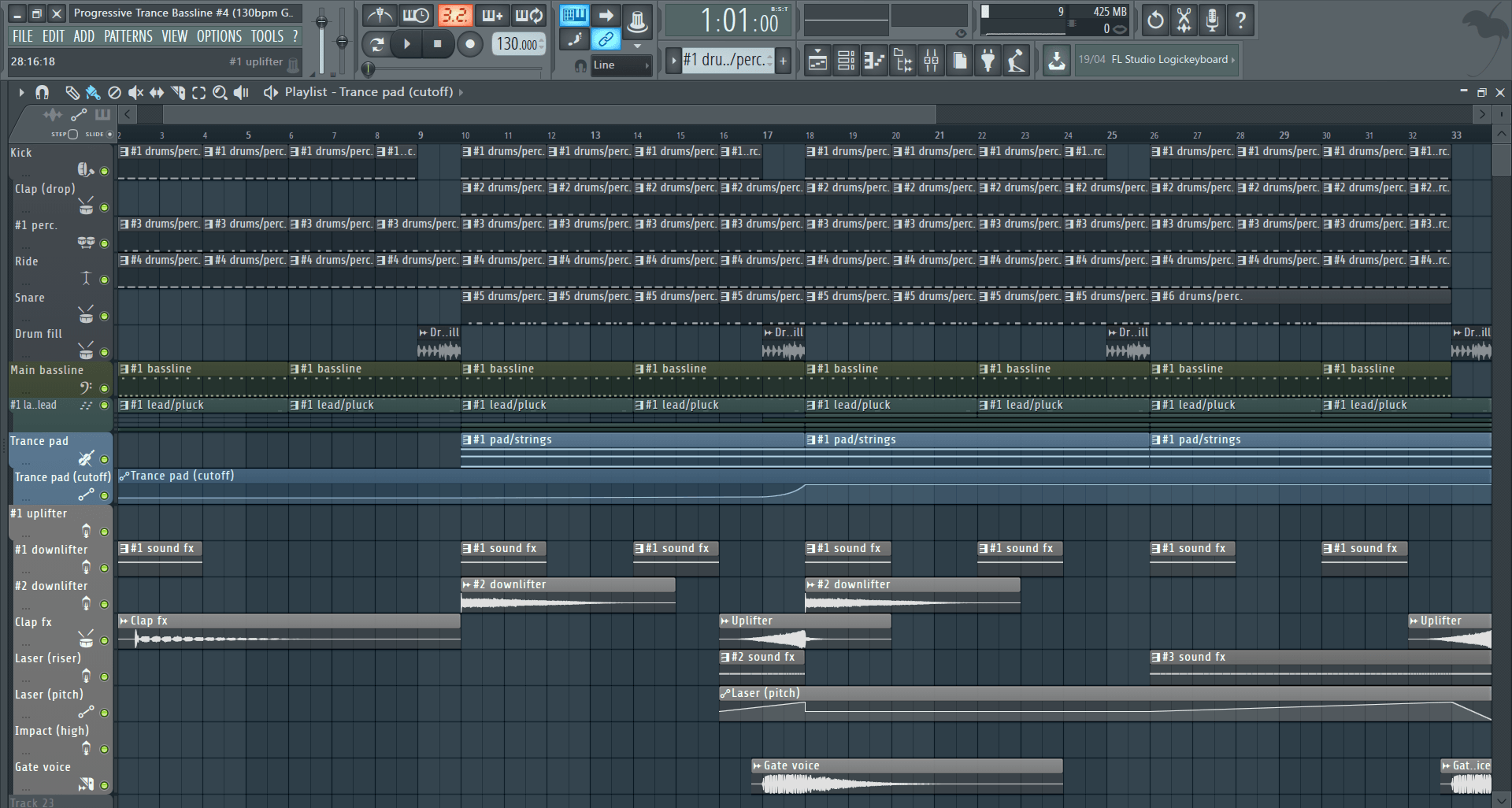Open the Line snap mode selector
The height and width of the screenshot is (808, 1512).
point(621,65)
